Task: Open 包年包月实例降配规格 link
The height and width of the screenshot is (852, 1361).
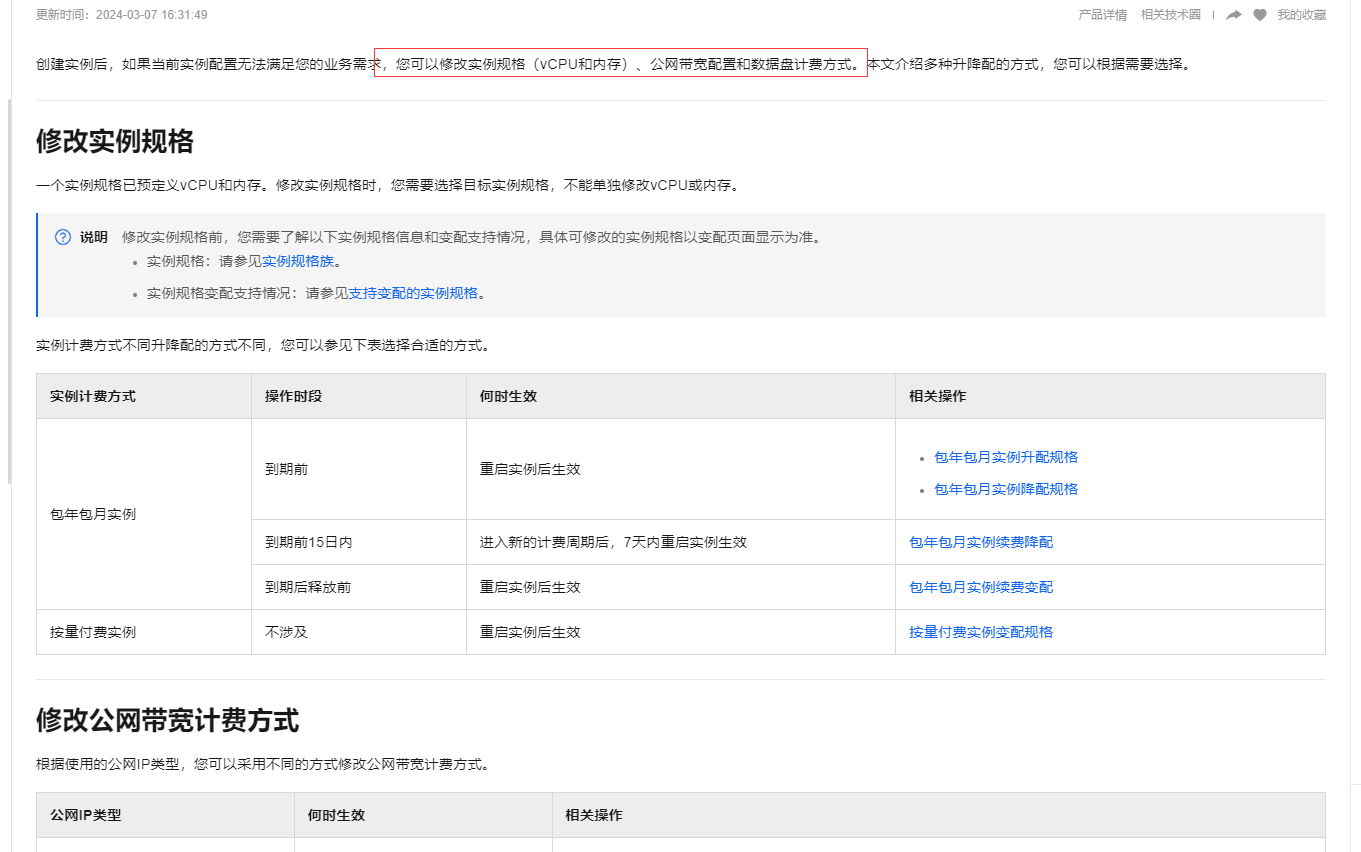Action: pos(1006,489)
